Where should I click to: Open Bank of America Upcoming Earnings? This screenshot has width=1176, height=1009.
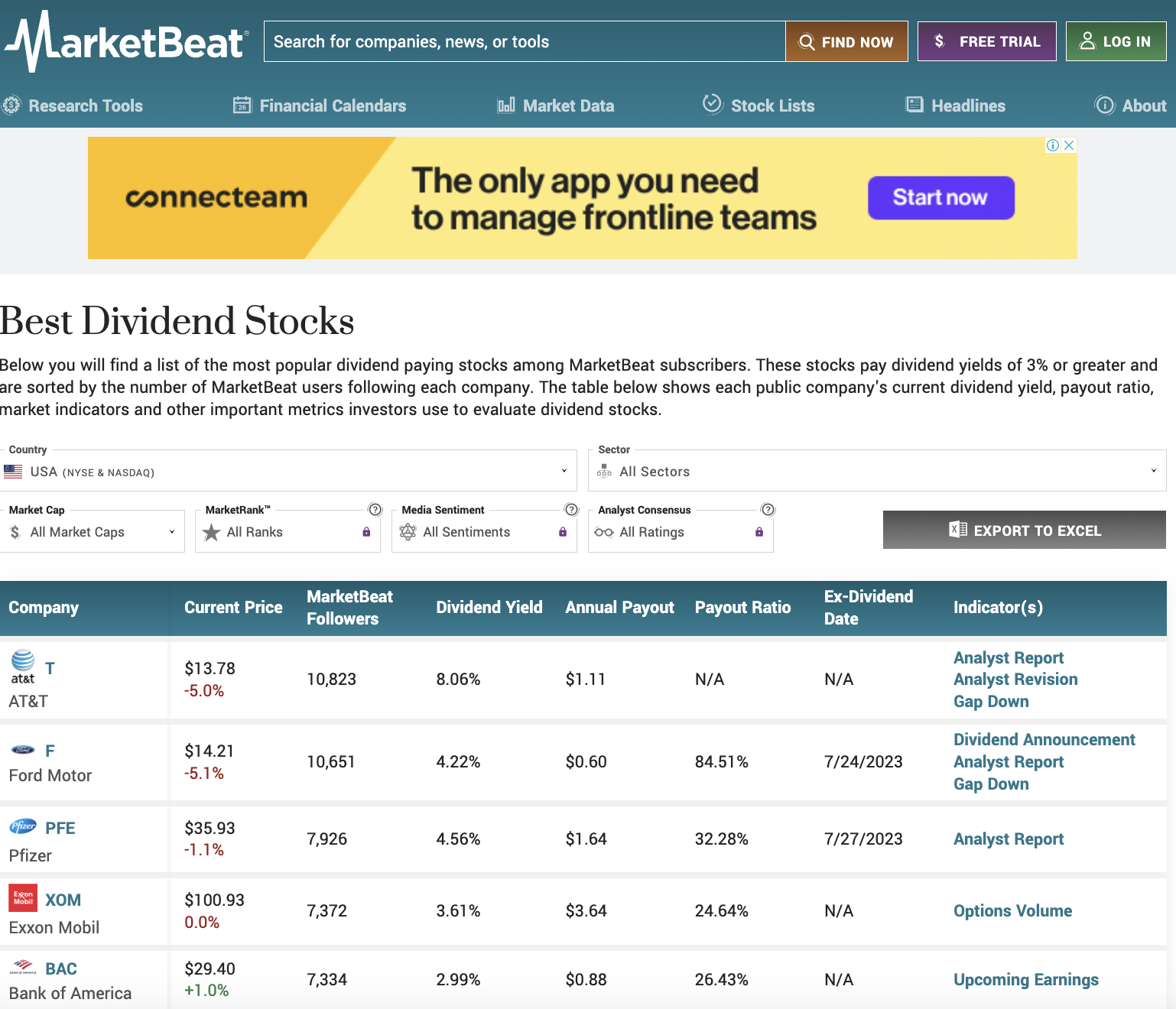pyautogui.click(x=1026, y=980)
